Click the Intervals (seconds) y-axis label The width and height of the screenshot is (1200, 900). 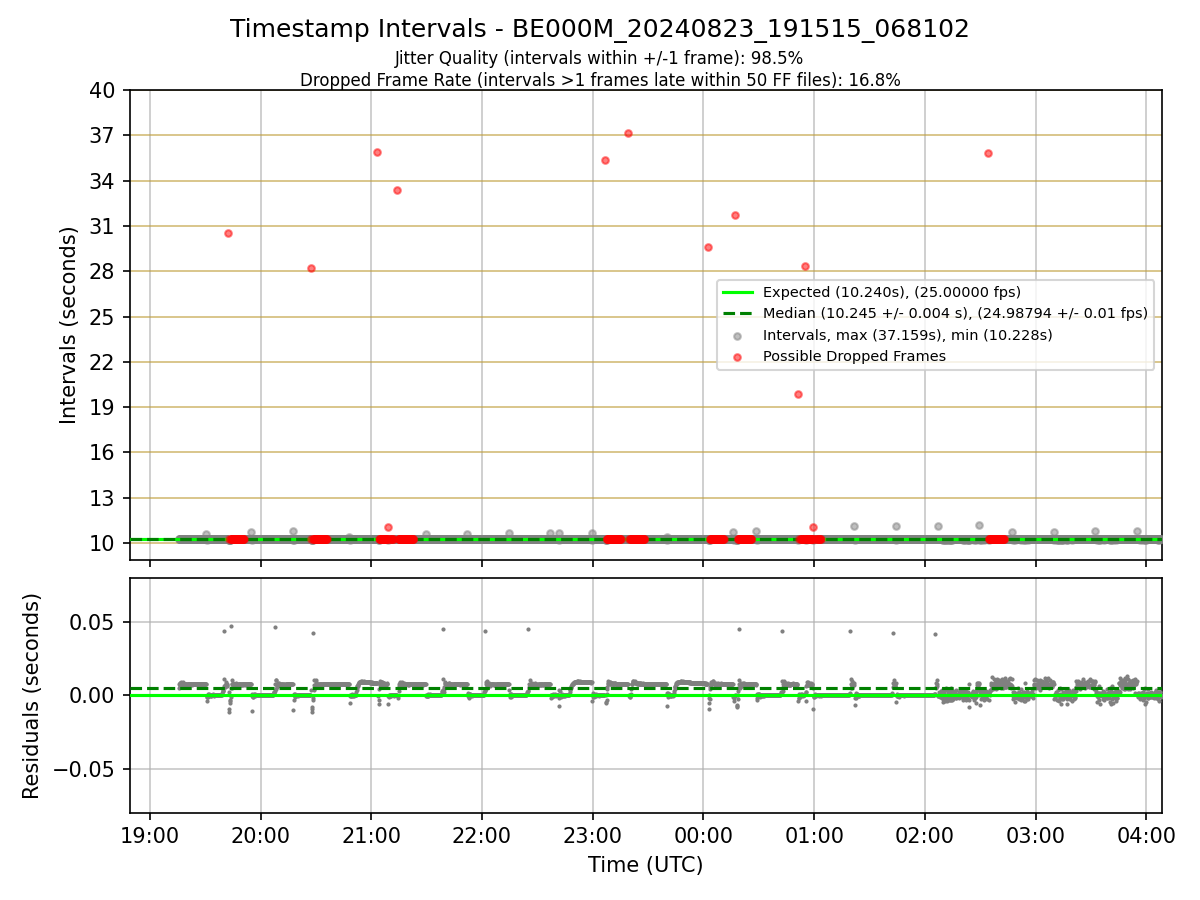[68, 325]
